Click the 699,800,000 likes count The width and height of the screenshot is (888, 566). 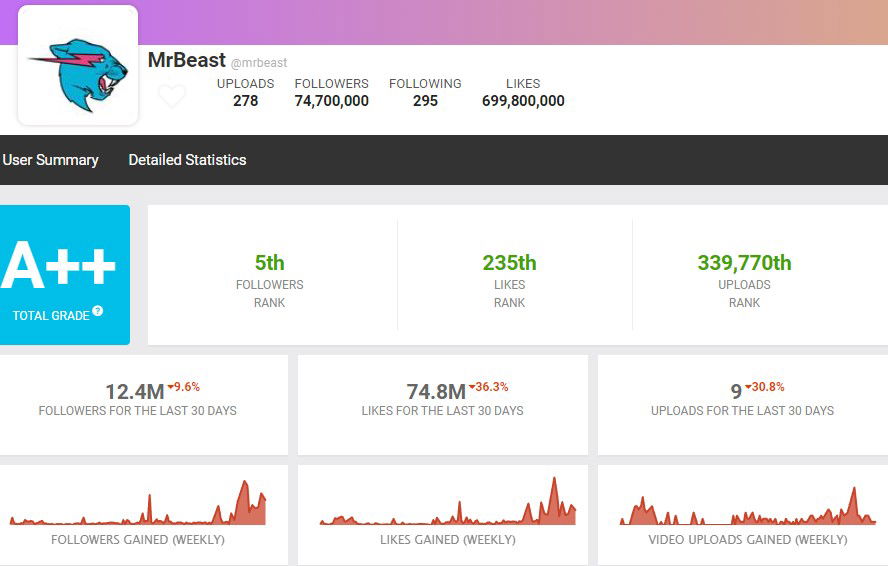pos(522,101)
